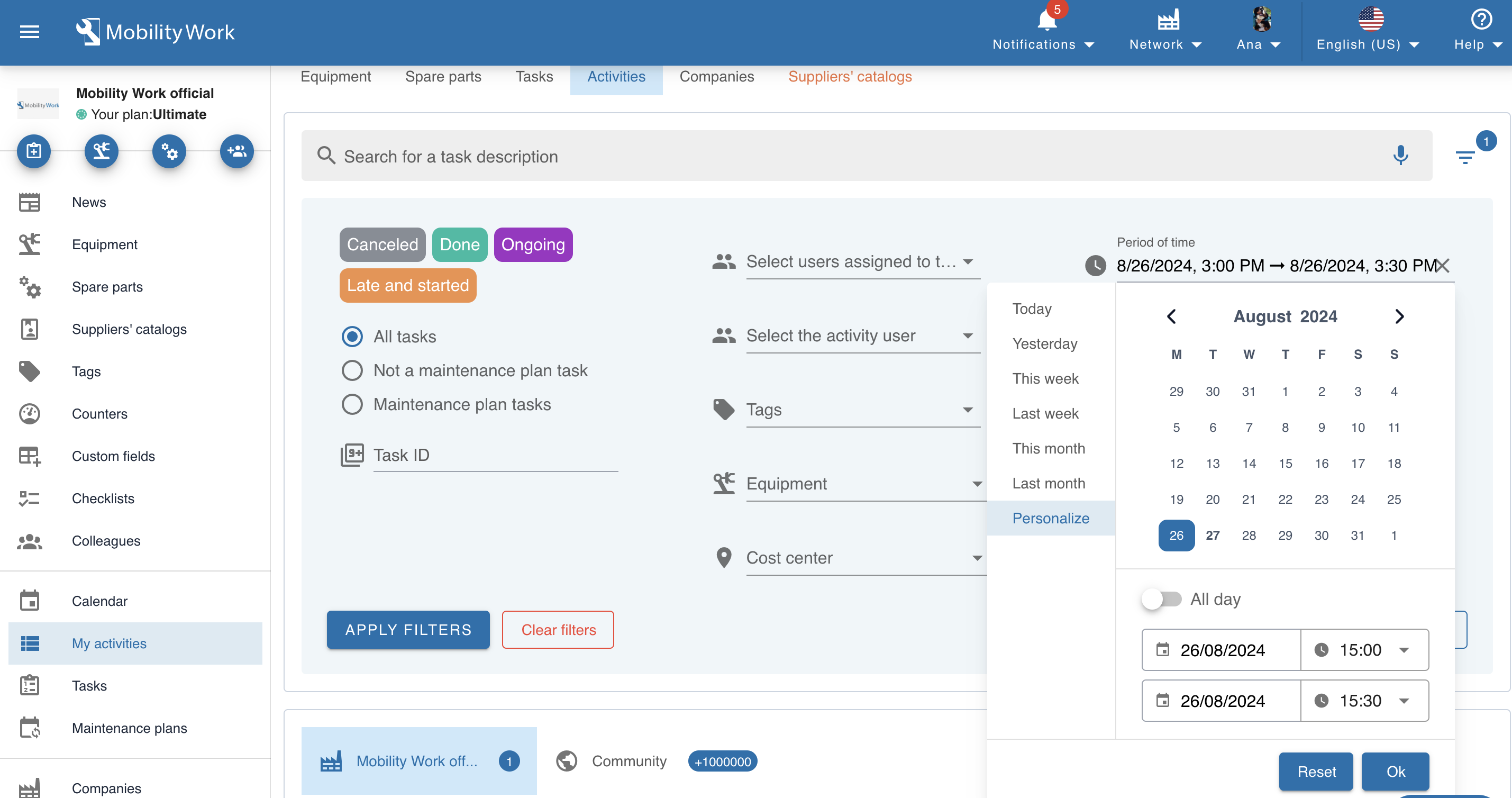The image size is (1512, 798).
Task: Choose the Yesterday period preset
Action: click(1051, 343)
